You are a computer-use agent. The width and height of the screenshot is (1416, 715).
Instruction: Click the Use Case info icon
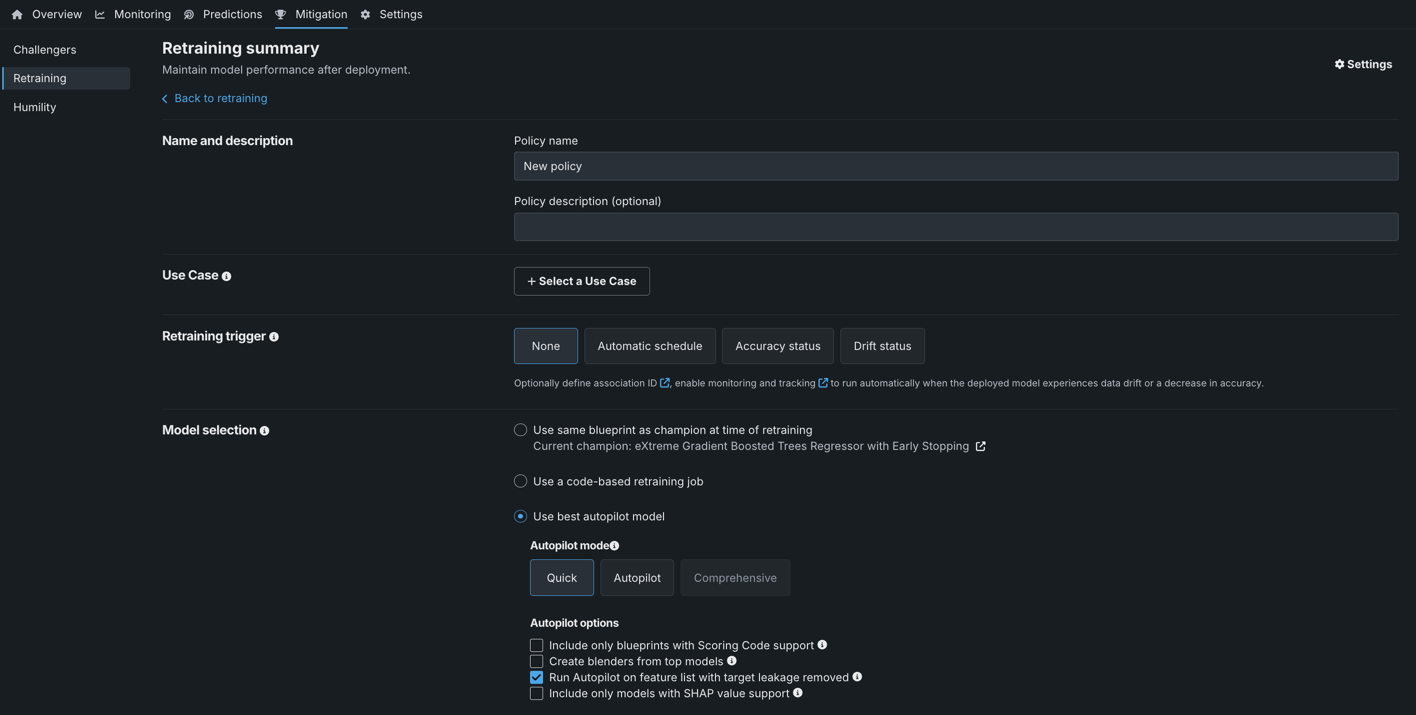pyautogui.click(x=227, y=277)
